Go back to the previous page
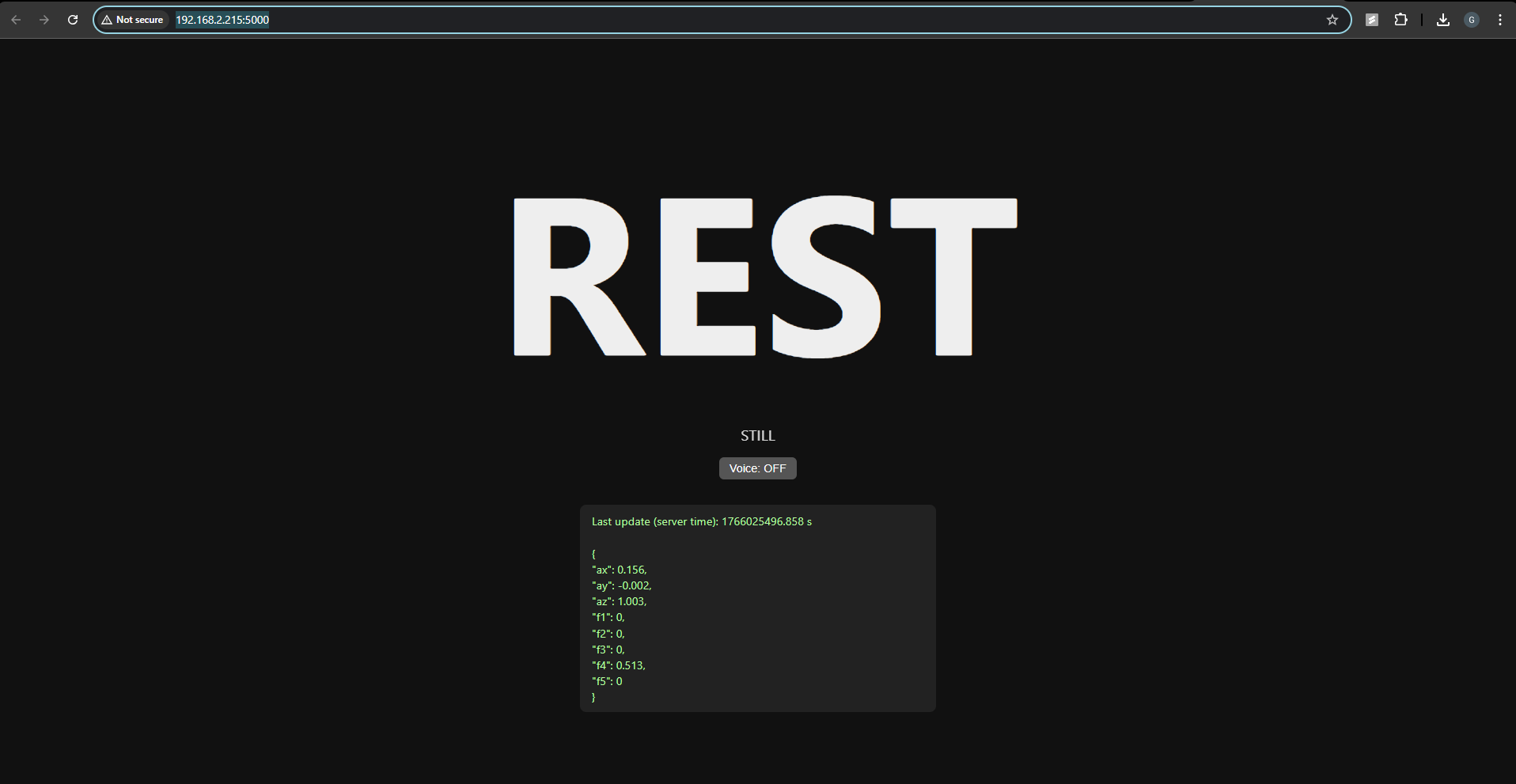Screen dimensions: 1516x784 [16, 20]
